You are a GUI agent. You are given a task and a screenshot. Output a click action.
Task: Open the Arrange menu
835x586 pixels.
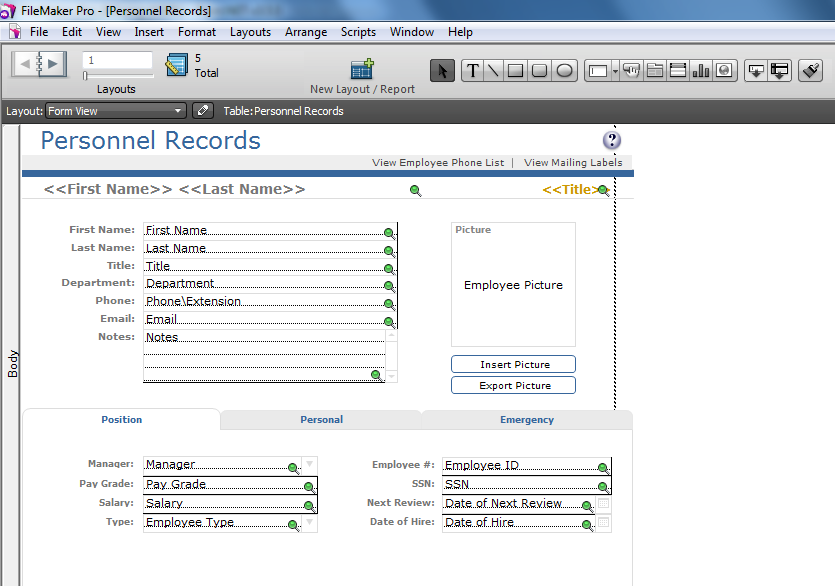pos(306,32)
